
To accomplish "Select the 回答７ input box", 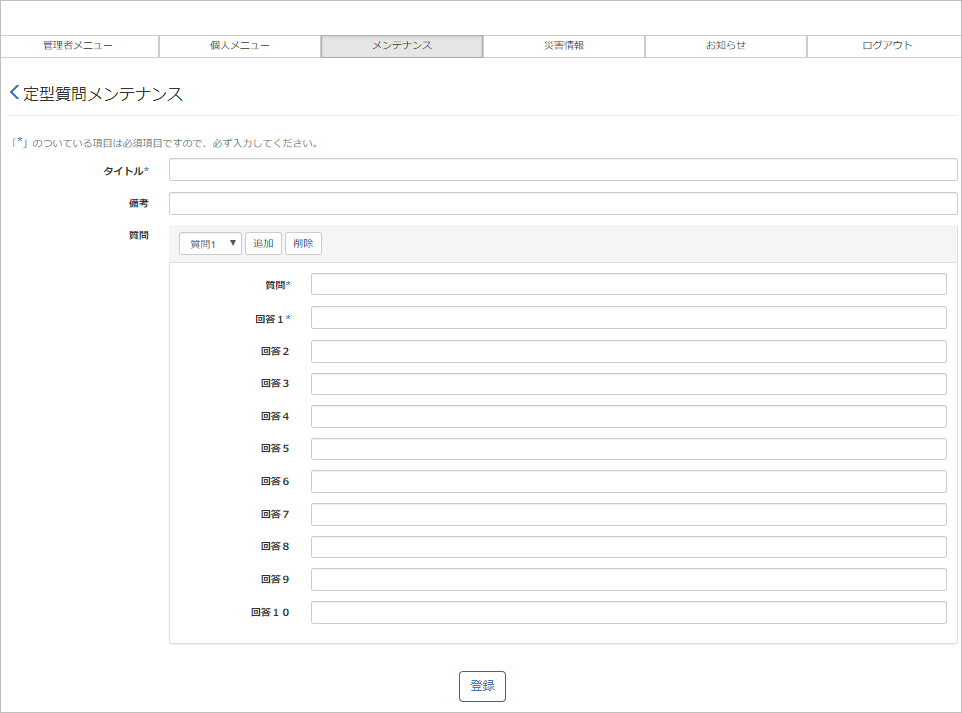I will pyautogui.click(x=628, y=515).
